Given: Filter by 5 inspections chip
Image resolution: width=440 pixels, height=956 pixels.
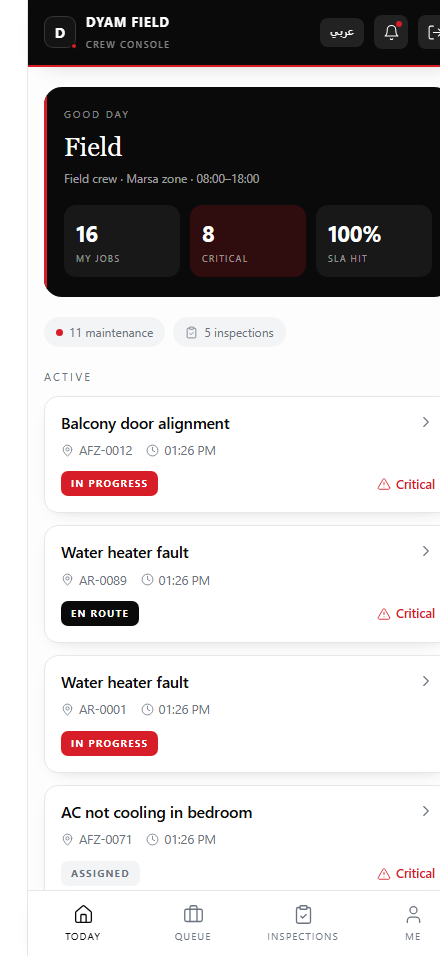Looking at the screenshot, I should point(229,332).
